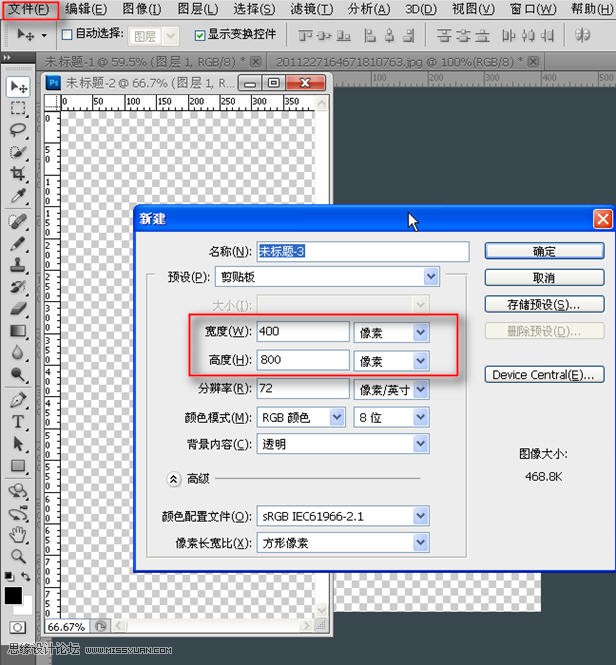Select the Eraser tool
This screenshot has height=665, width=616.
[18, 309]
